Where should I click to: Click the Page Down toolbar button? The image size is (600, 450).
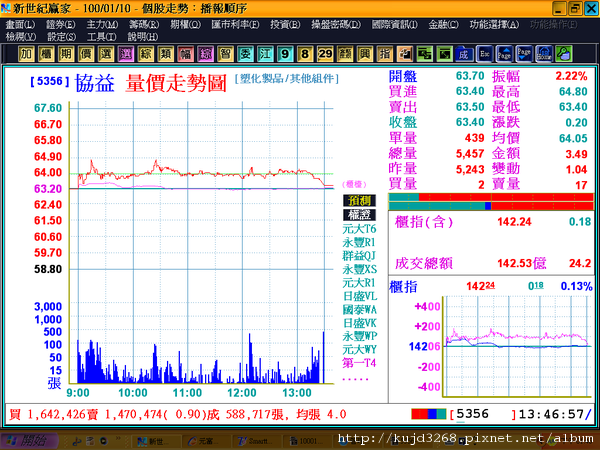(524, 54)
